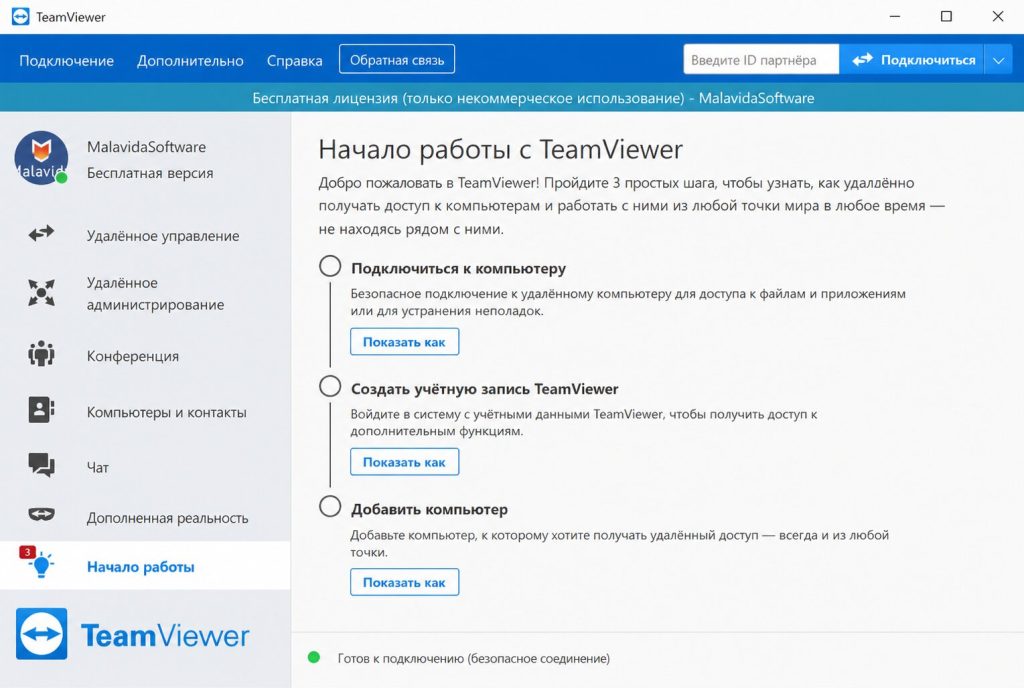Click the Подключиться button

912,60
